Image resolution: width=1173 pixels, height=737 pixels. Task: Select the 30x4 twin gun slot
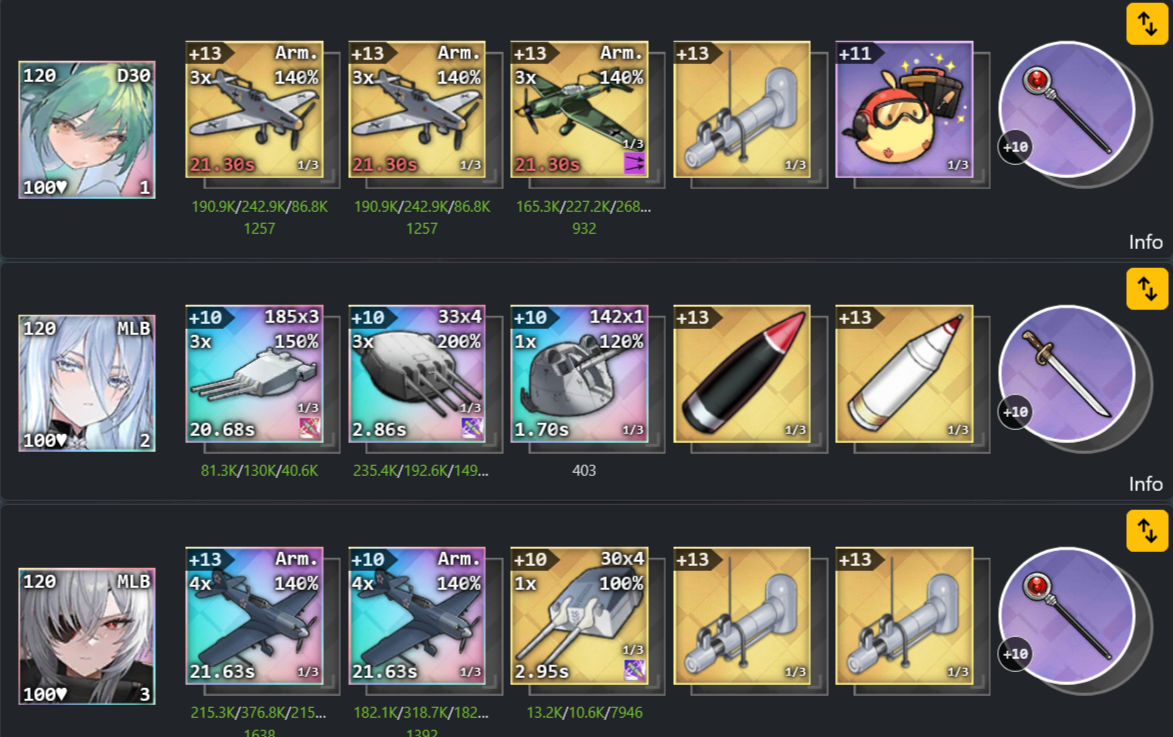[x=579, y=616]
